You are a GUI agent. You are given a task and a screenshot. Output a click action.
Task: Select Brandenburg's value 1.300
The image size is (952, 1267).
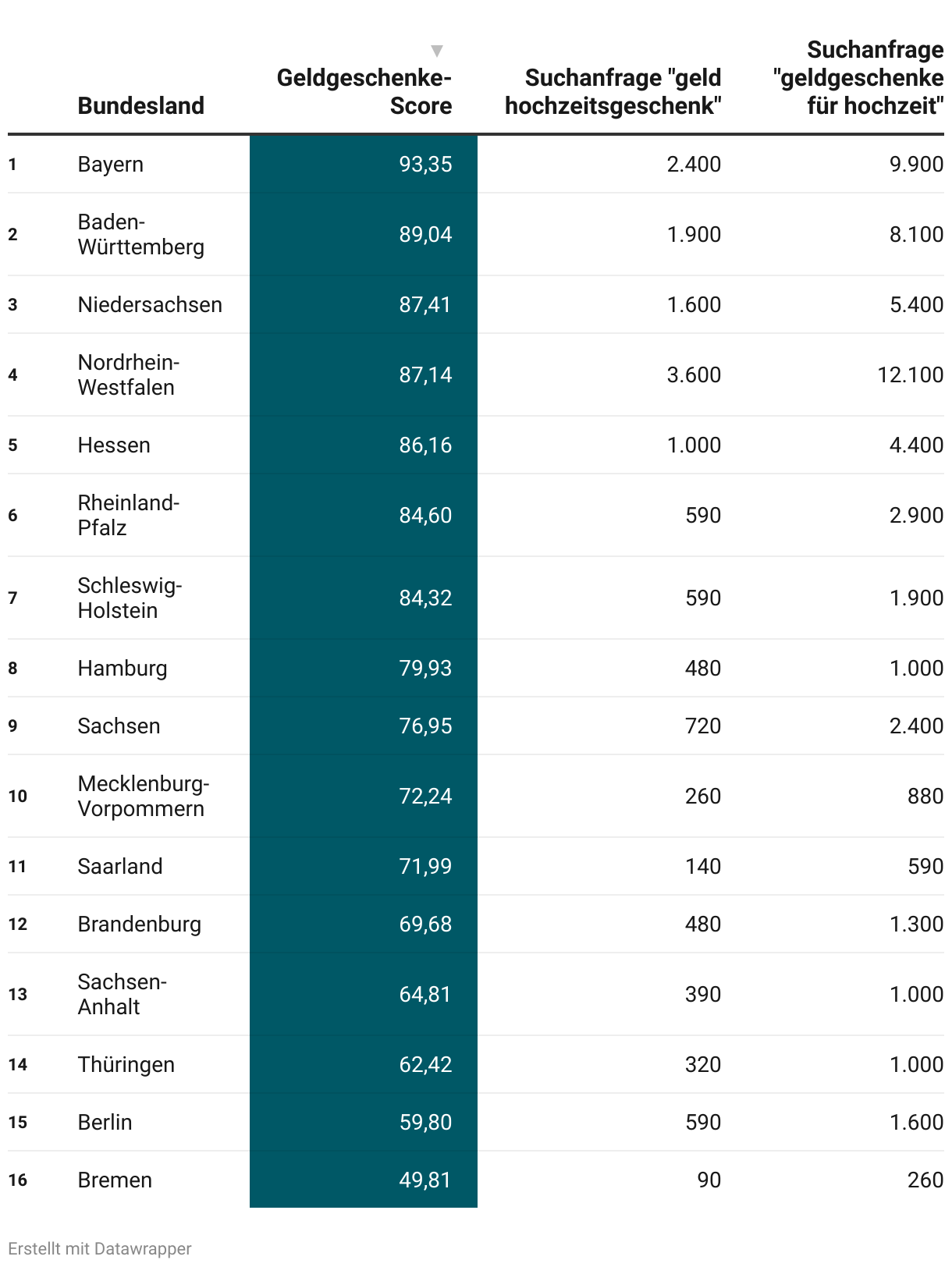pos(916,924)
